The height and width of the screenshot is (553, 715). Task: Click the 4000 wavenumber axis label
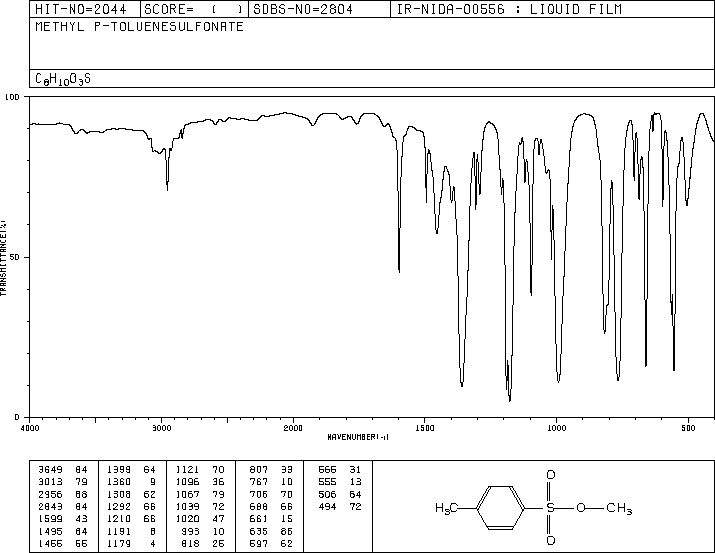point(30,428)
